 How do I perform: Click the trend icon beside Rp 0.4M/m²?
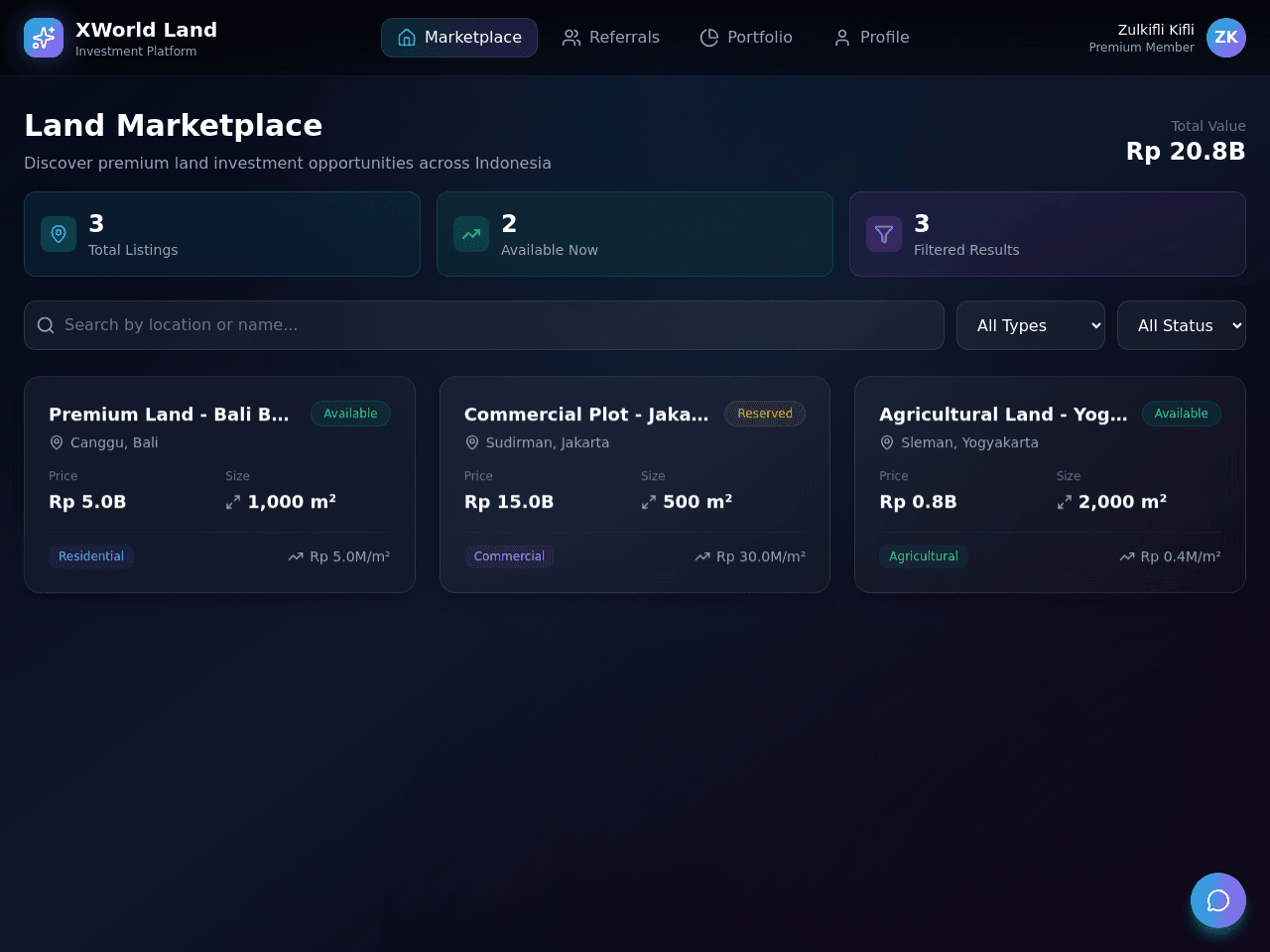coord(1127,557)
